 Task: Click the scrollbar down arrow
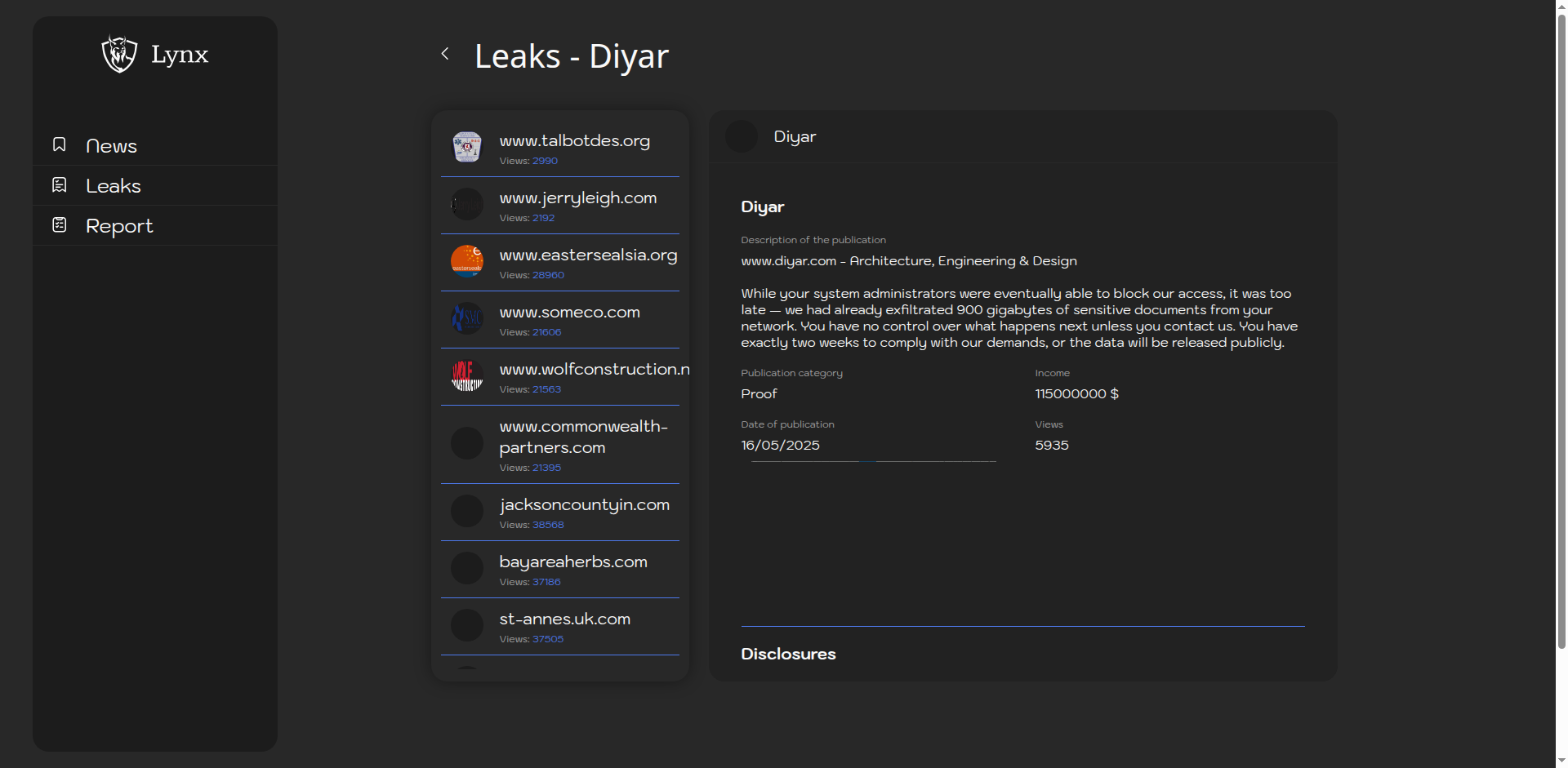coord(1561,761)
